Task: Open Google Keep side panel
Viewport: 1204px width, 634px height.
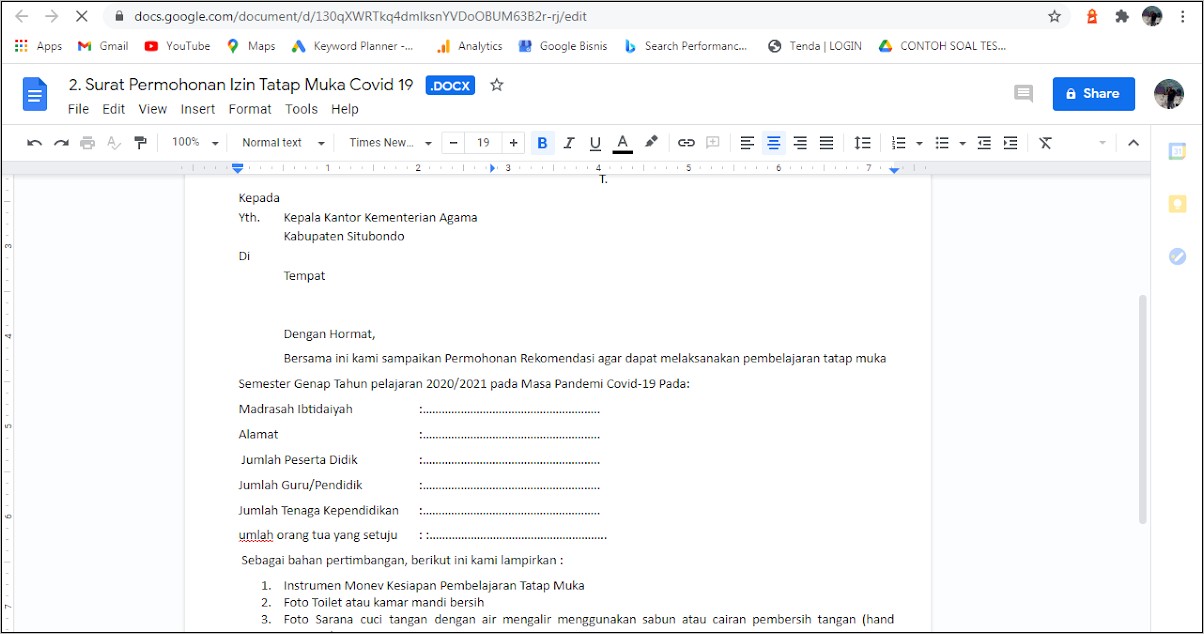Action: [x=1177, y=204]
